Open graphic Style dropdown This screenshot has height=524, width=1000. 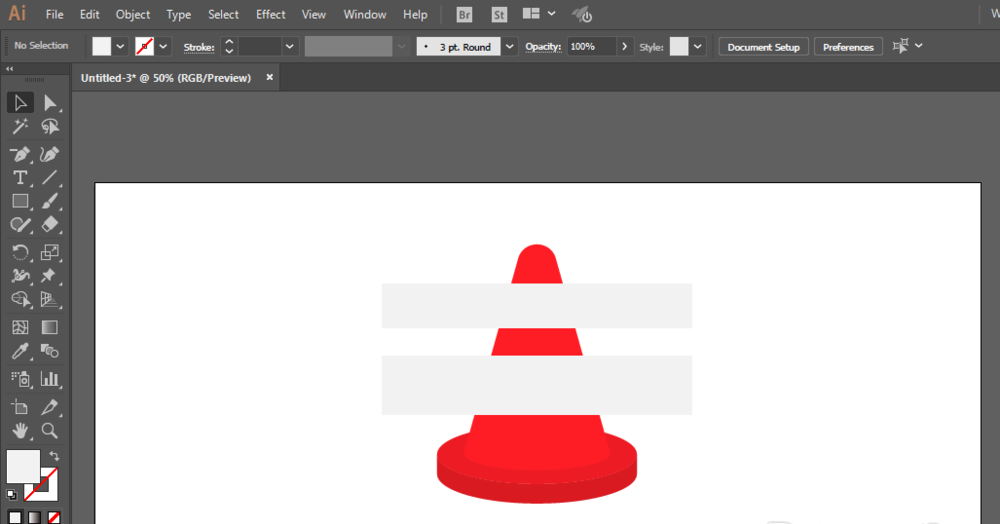(697, 47)
